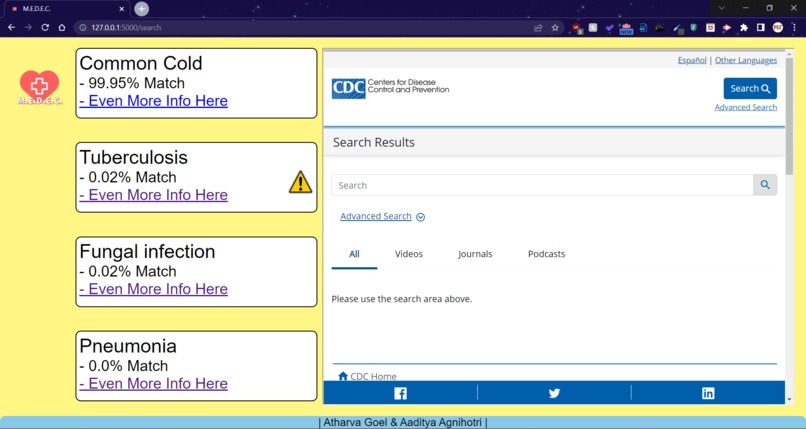Image resolution: width=806 pixels, height=429 pixels.
Task: Open Pneumonia Even More Info link
Action: click(154, 383)
